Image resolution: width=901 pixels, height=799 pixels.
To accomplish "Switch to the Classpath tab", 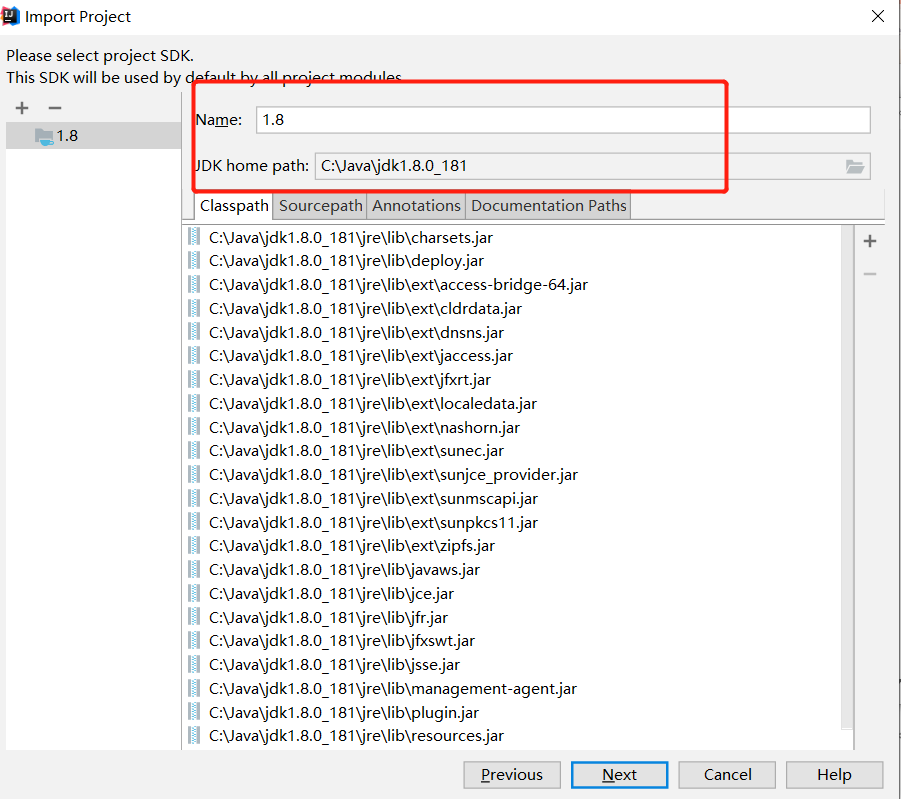I will (234, 206).
